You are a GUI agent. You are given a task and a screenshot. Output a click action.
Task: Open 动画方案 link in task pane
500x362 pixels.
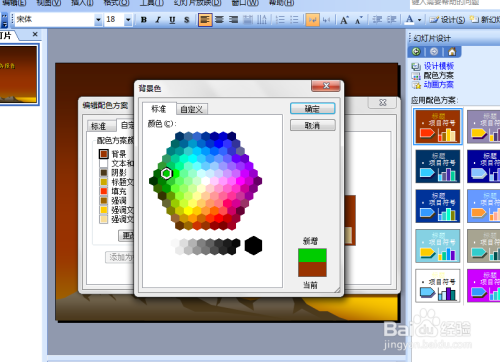[439, 85]
